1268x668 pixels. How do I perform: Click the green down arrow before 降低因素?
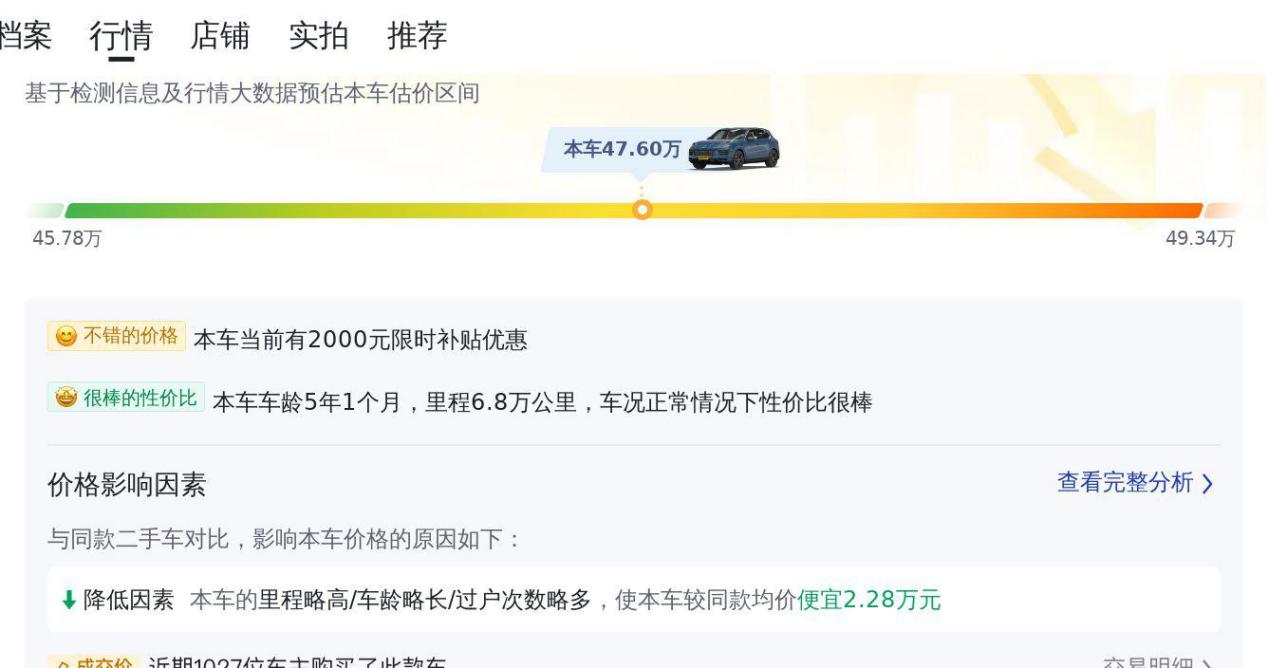(x=69, y=600)
